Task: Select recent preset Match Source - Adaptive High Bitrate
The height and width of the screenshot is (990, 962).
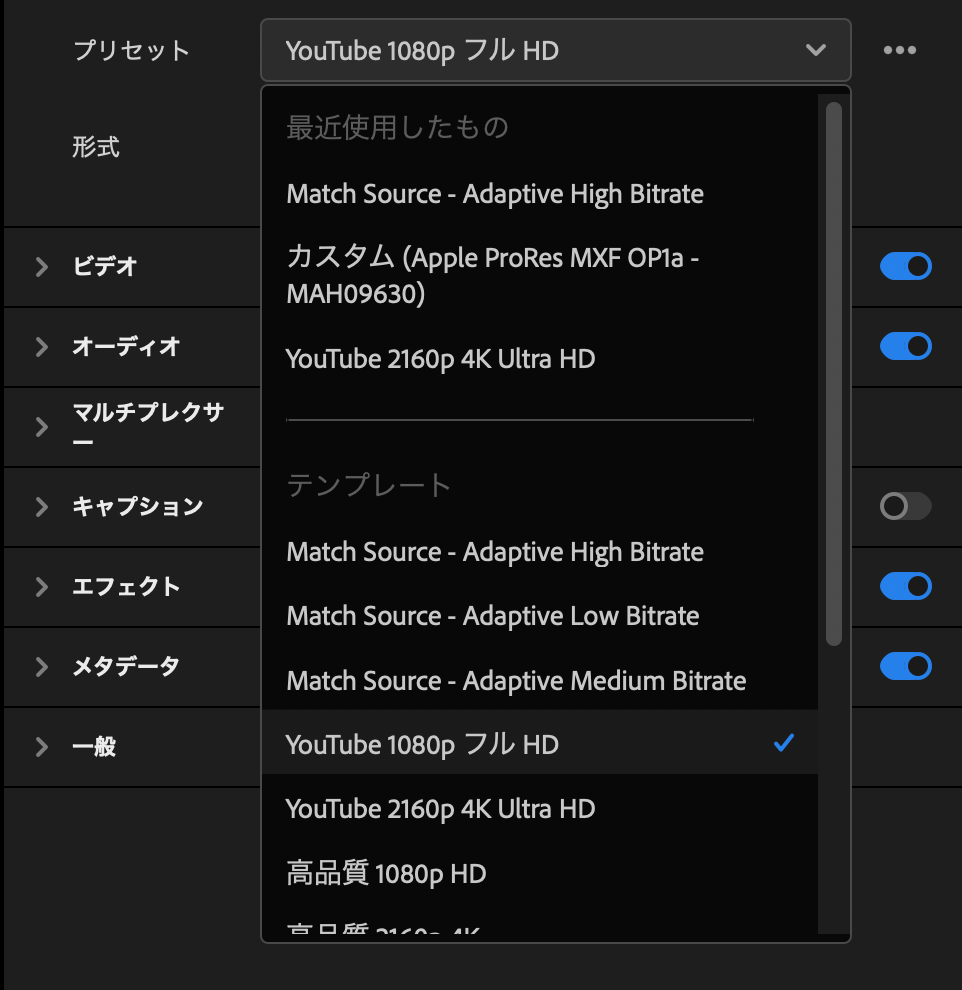Action: pos(540,194)
